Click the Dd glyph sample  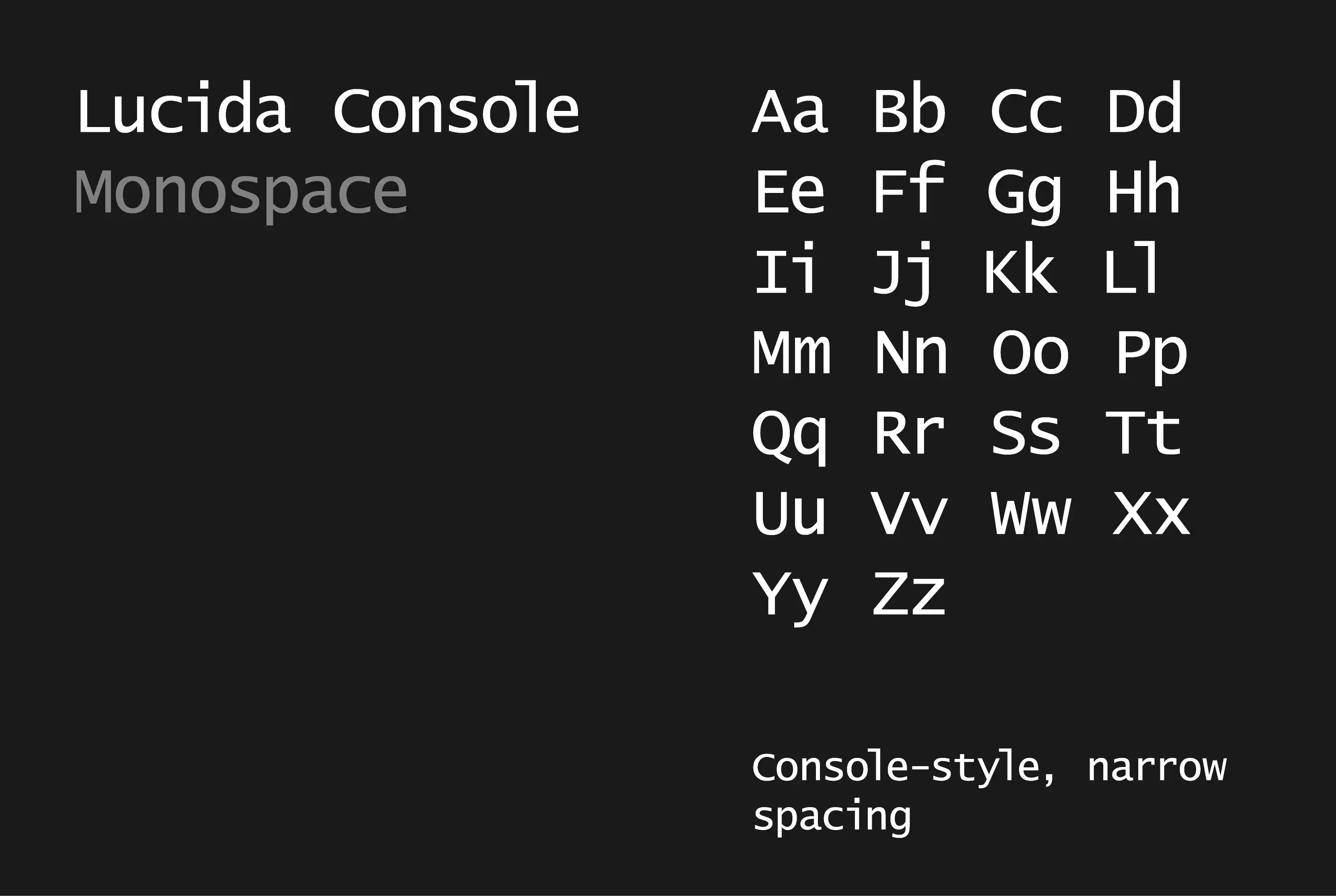(x=1144, y=108)
